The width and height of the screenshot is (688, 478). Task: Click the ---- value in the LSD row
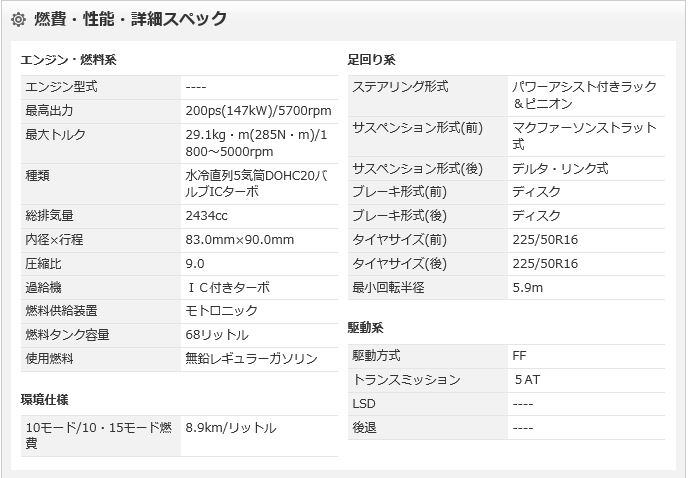(x=523, y=404)
